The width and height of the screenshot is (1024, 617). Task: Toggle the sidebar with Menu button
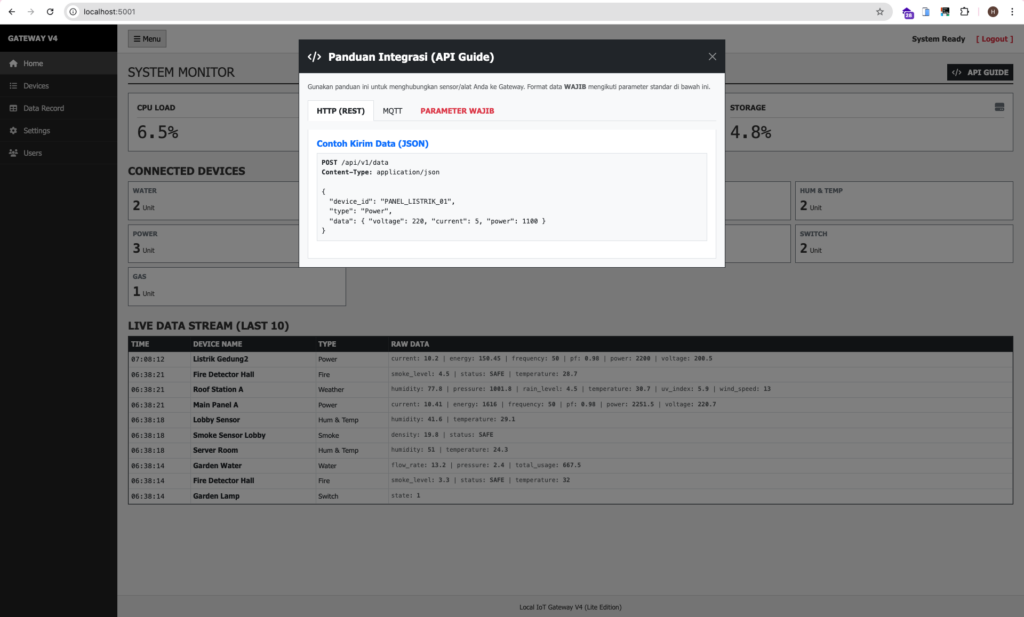147,39
